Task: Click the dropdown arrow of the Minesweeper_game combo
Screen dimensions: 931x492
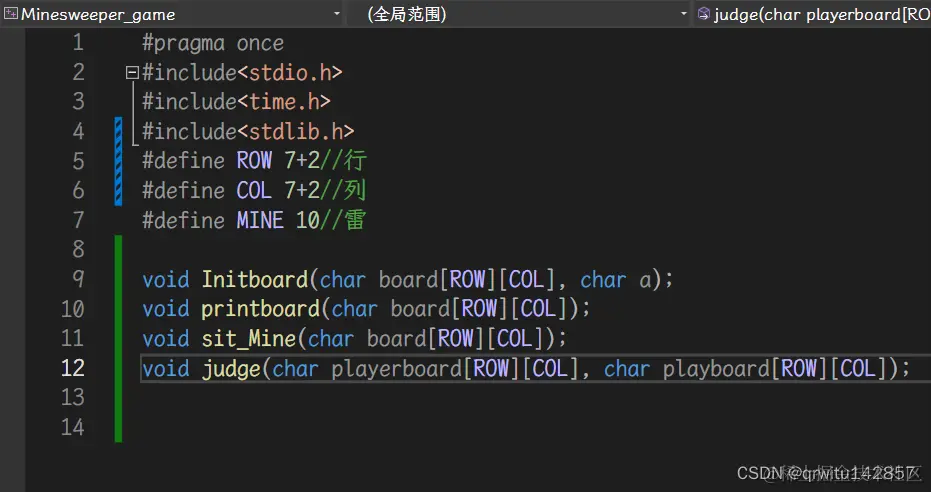Action: [337, 14]
